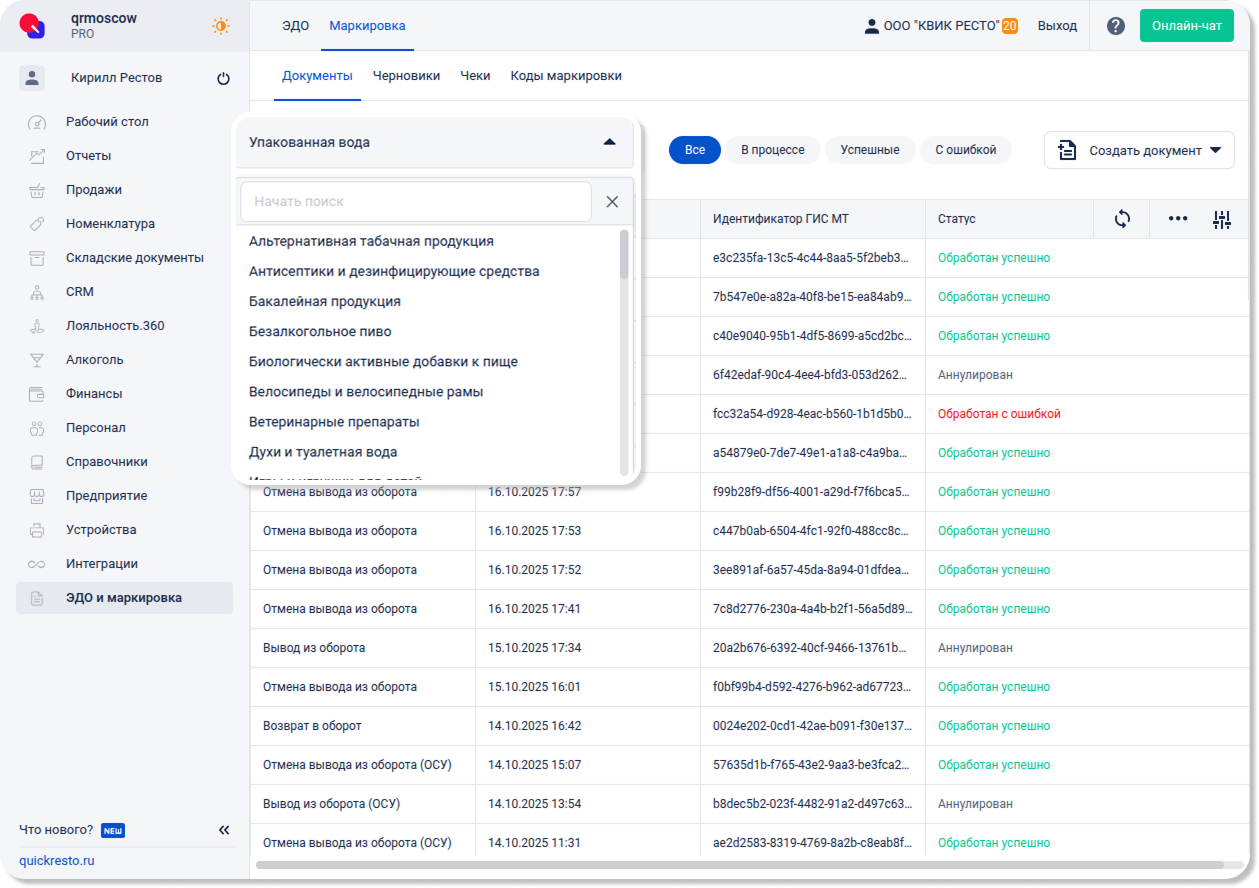
Task: Open the quickresto.ru link
Action: point(57,861)
